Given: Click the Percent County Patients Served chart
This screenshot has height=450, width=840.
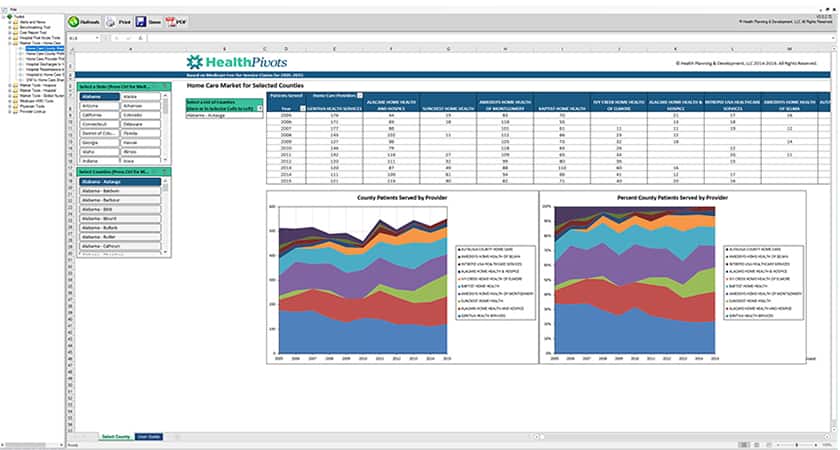Looking at the screenshot, I should tap(673, 277).
